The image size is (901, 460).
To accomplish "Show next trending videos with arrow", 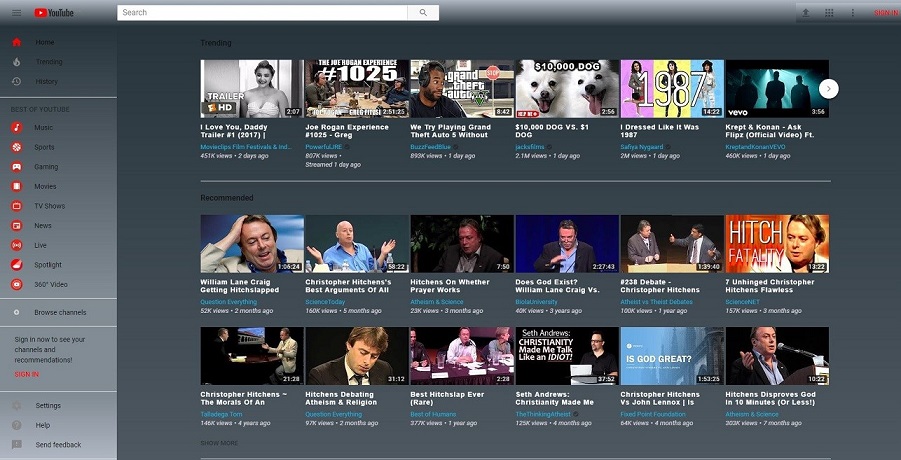I will click(829, 88).
